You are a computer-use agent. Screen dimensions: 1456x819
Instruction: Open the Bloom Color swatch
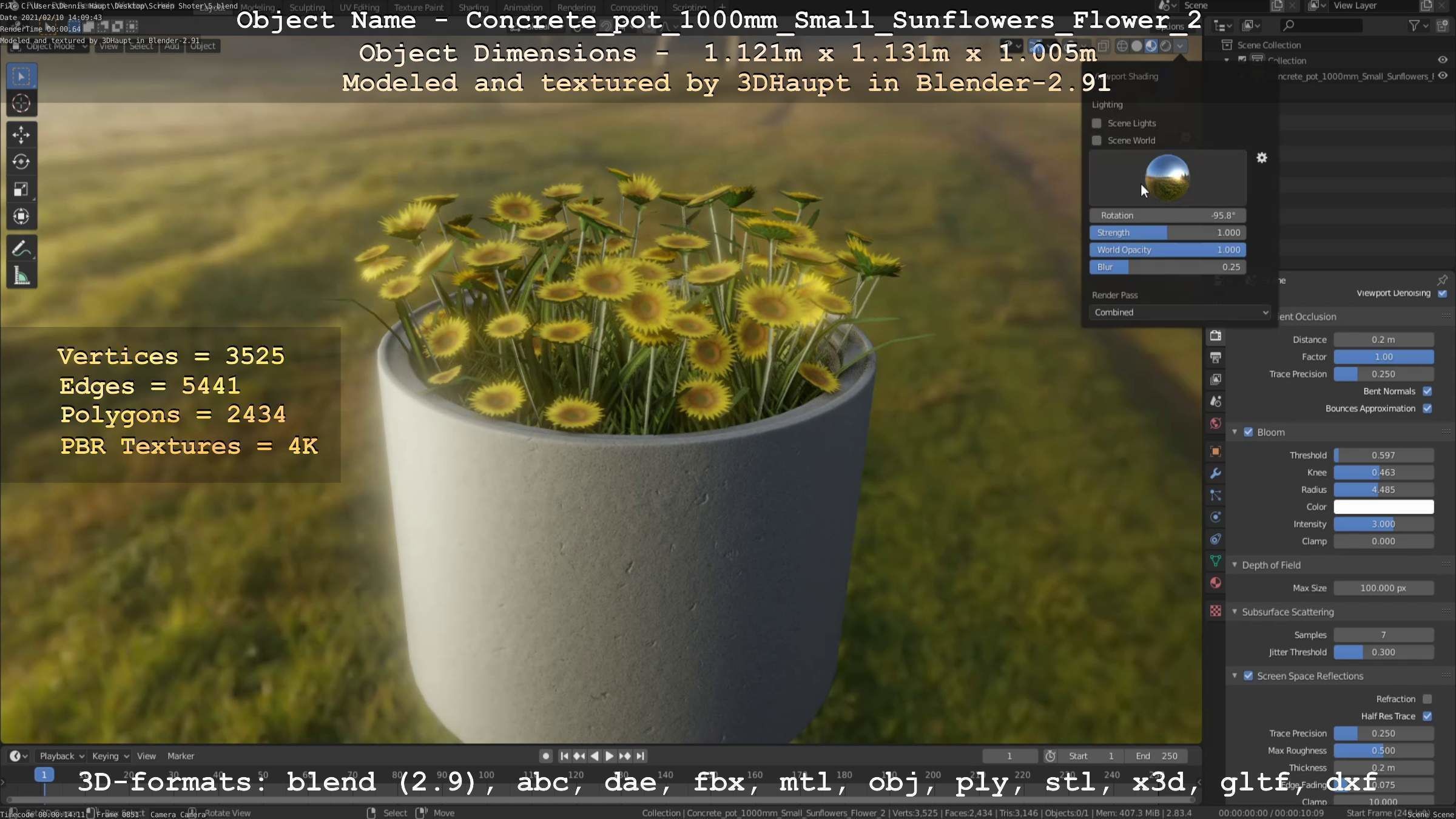(1384, 507)
